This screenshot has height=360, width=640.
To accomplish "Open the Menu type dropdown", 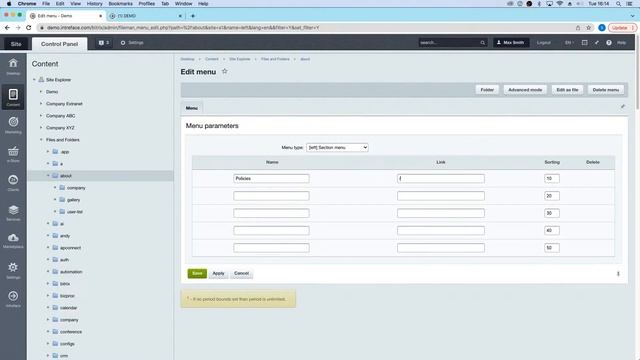I will pos(337,147).
